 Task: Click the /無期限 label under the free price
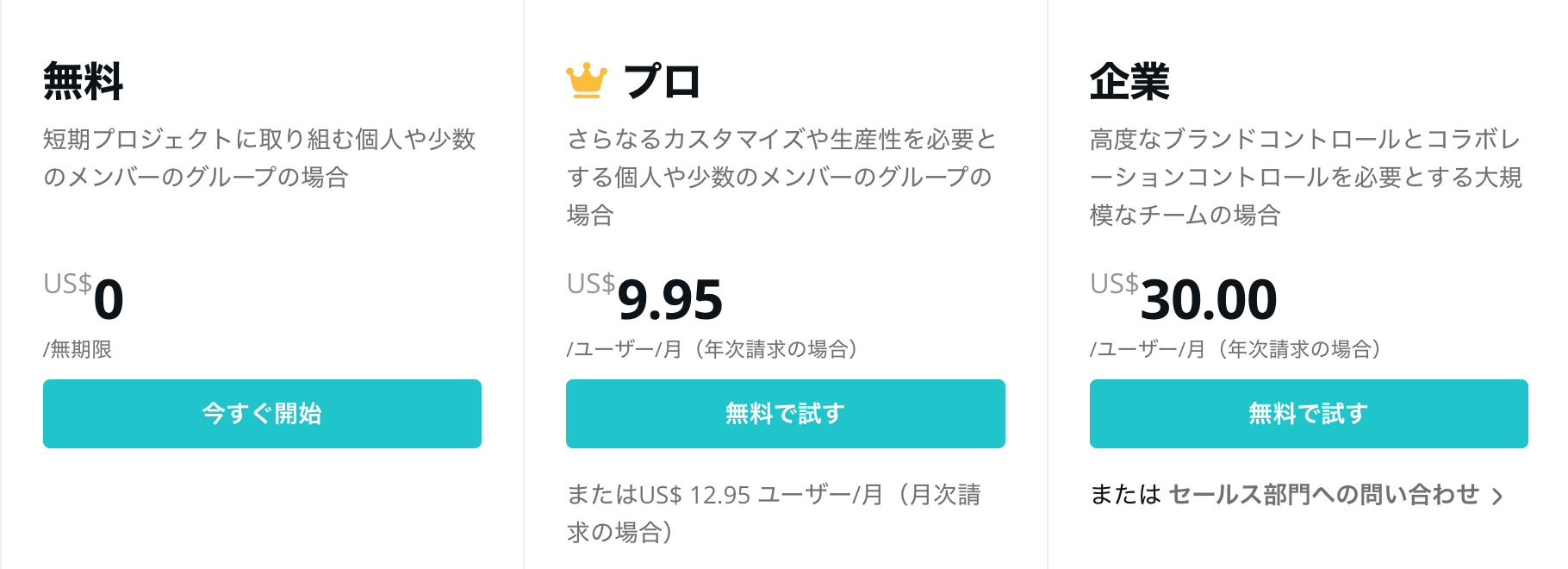pos(78,349)
